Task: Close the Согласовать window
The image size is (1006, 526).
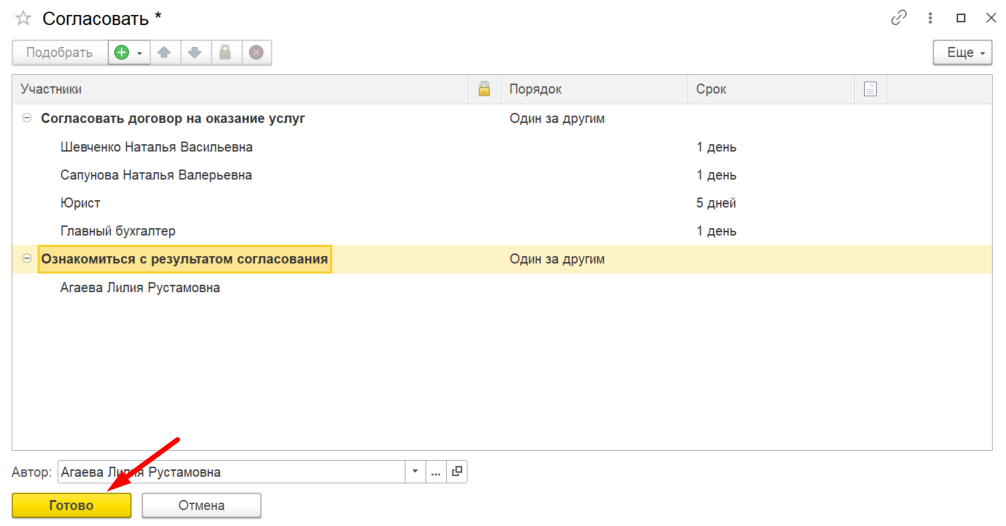Action: coord(991,18)
